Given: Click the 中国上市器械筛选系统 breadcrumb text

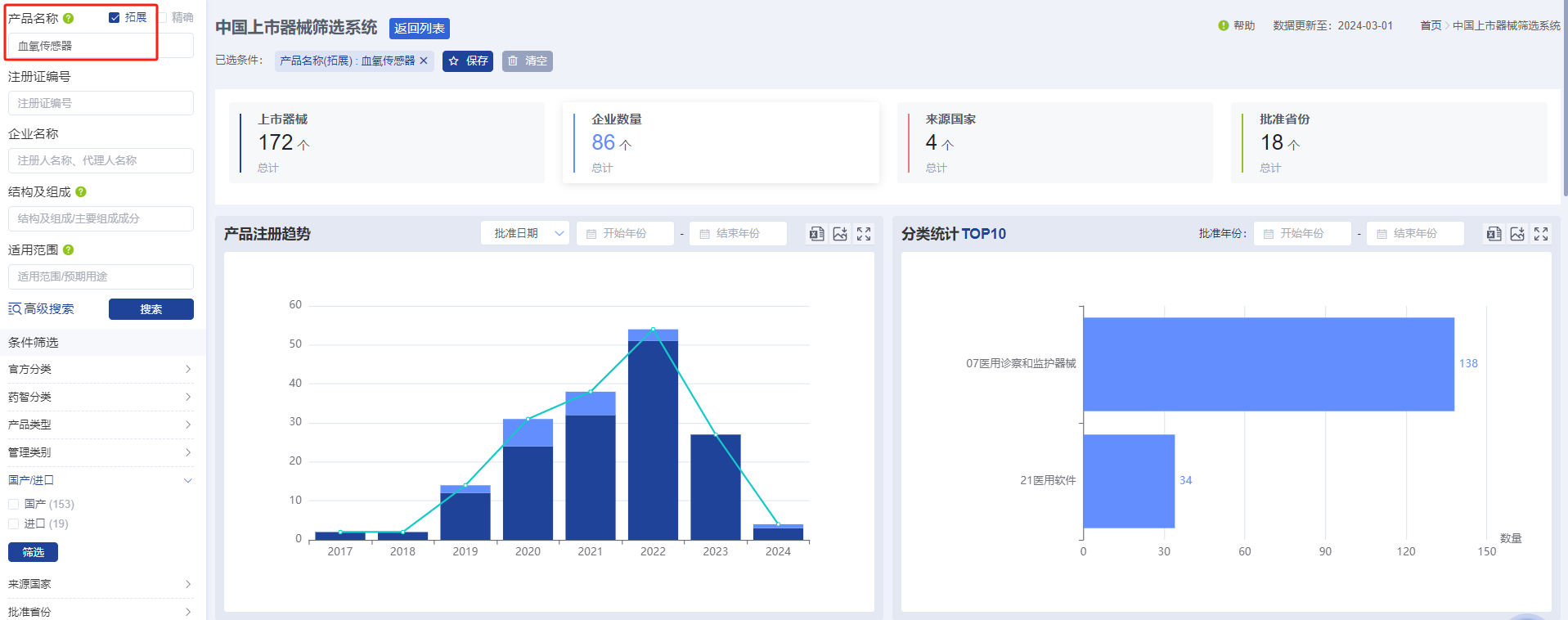Looking at the screenshot, I should pos(1507,25).
